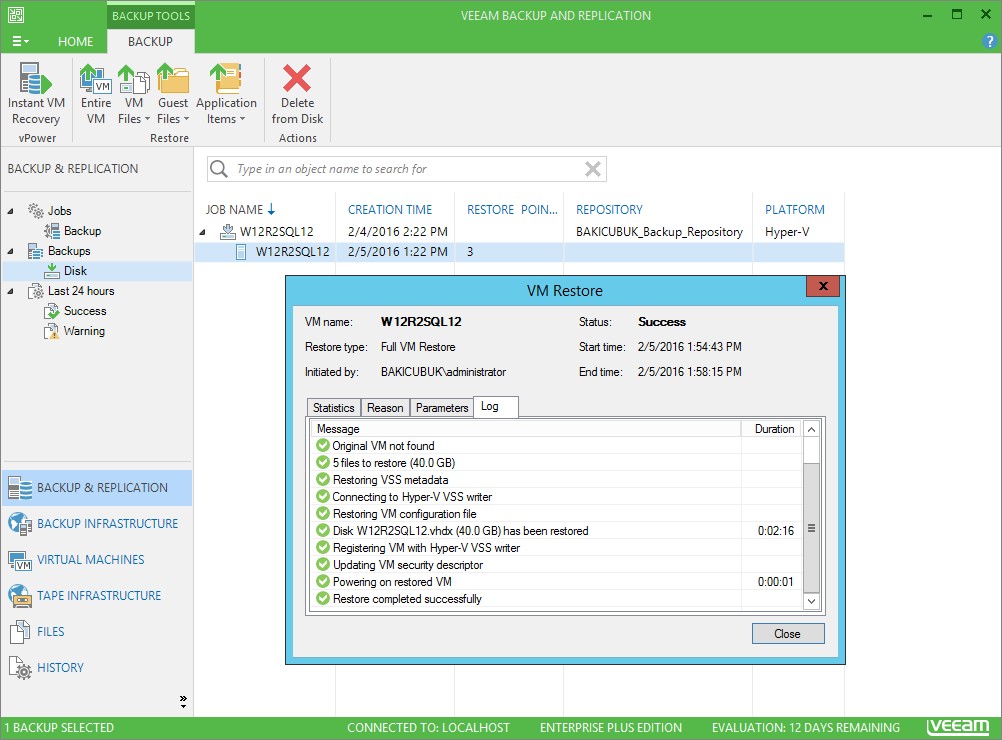Select log entry 'Original VM not found'
The image size is (1002, 740).
tap(556, 446)
